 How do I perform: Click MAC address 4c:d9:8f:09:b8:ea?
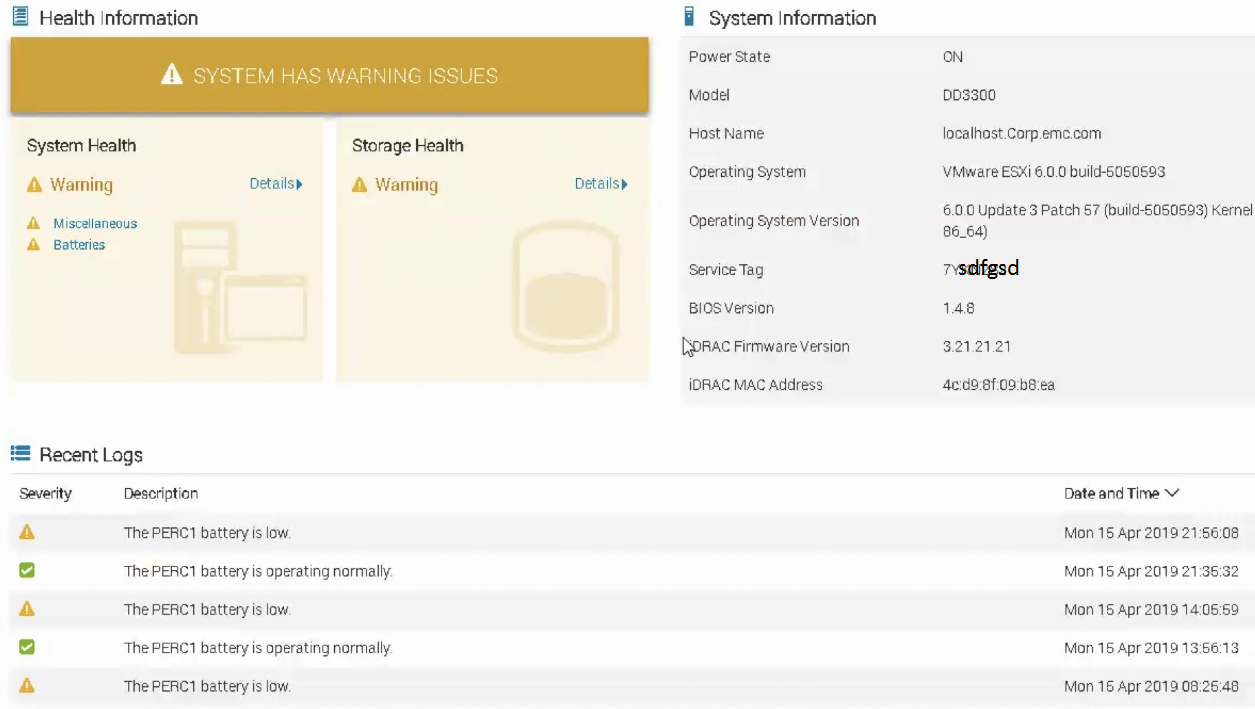[998, 385]
